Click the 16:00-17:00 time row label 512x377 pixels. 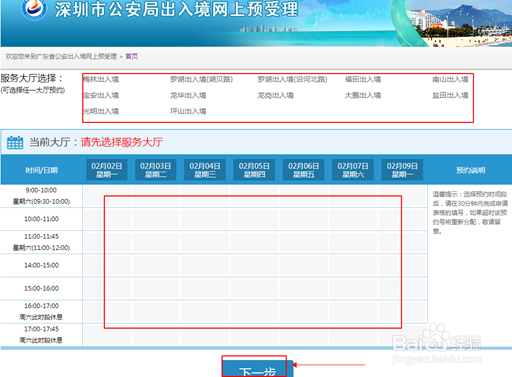41,306
